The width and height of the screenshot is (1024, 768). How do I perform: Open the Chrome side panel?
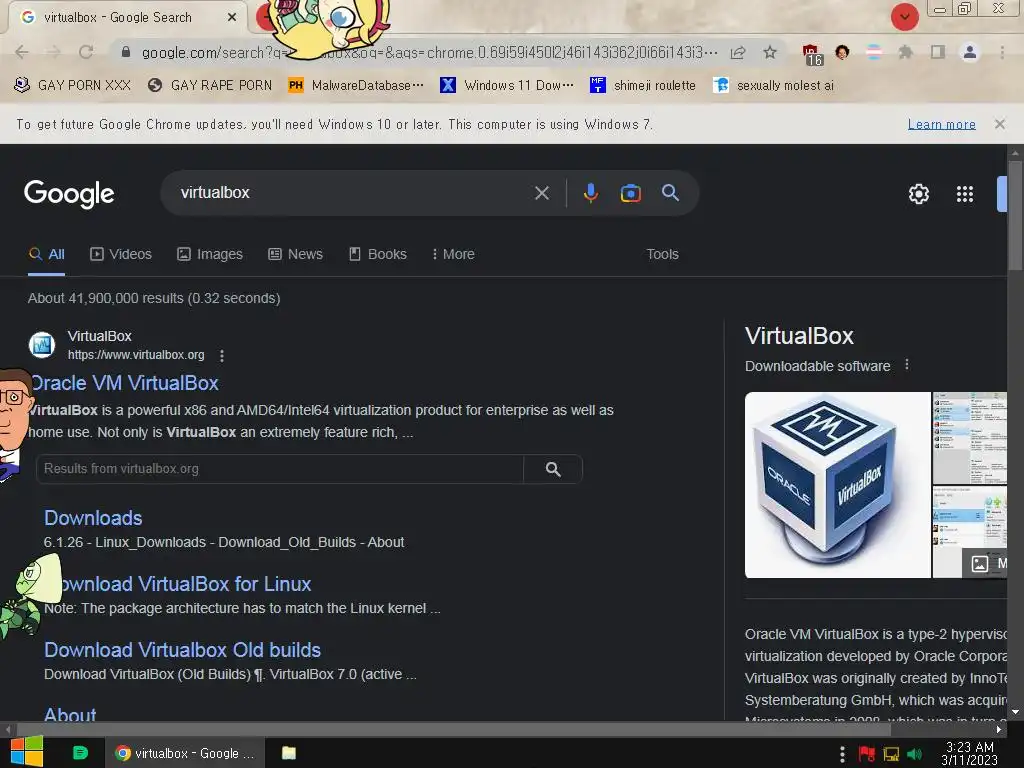938,52
